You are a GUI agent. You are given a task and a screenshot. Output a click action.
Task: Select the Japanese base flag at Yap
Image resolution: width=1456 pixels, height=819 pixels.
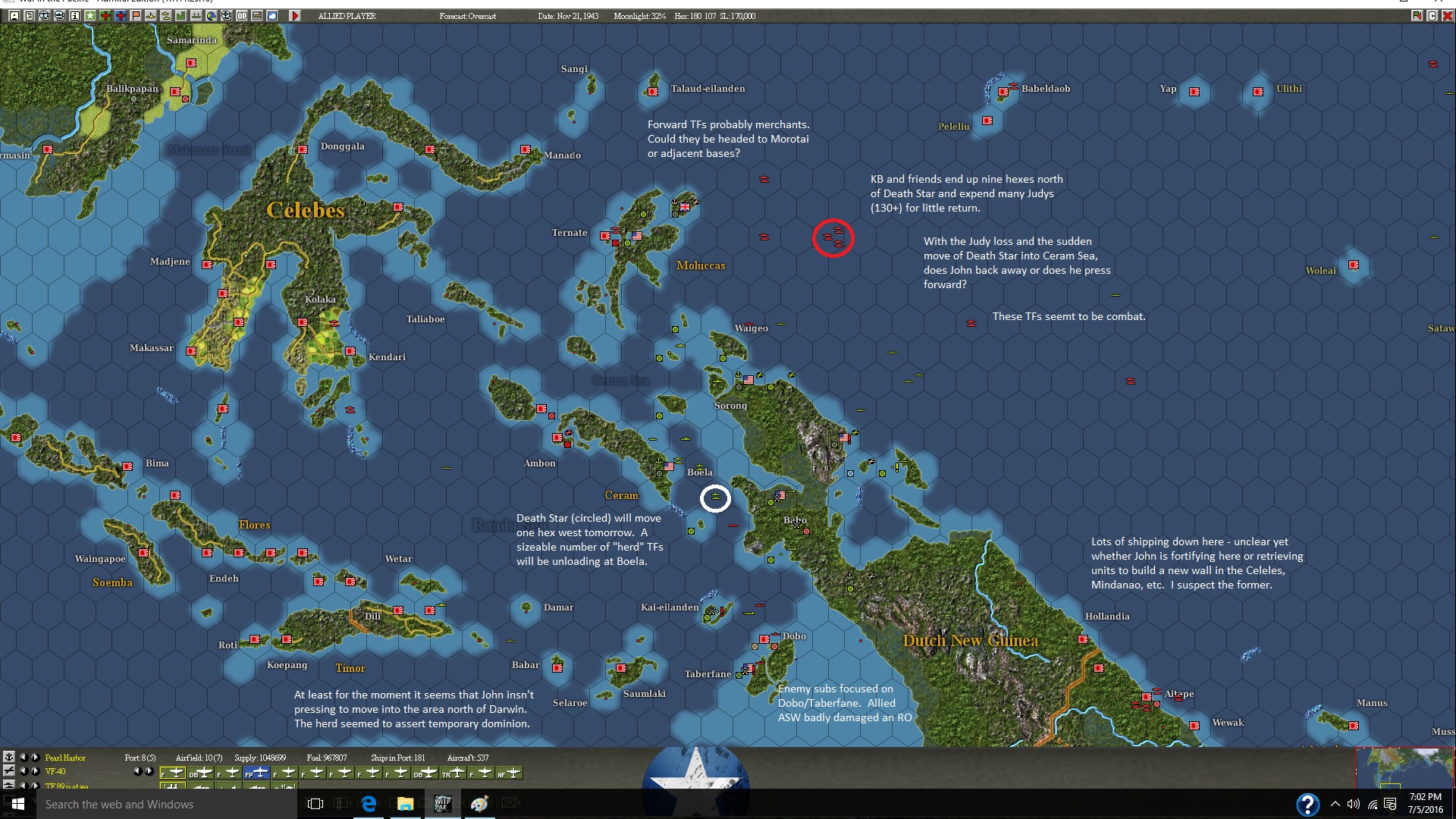tap(1194, 92)
